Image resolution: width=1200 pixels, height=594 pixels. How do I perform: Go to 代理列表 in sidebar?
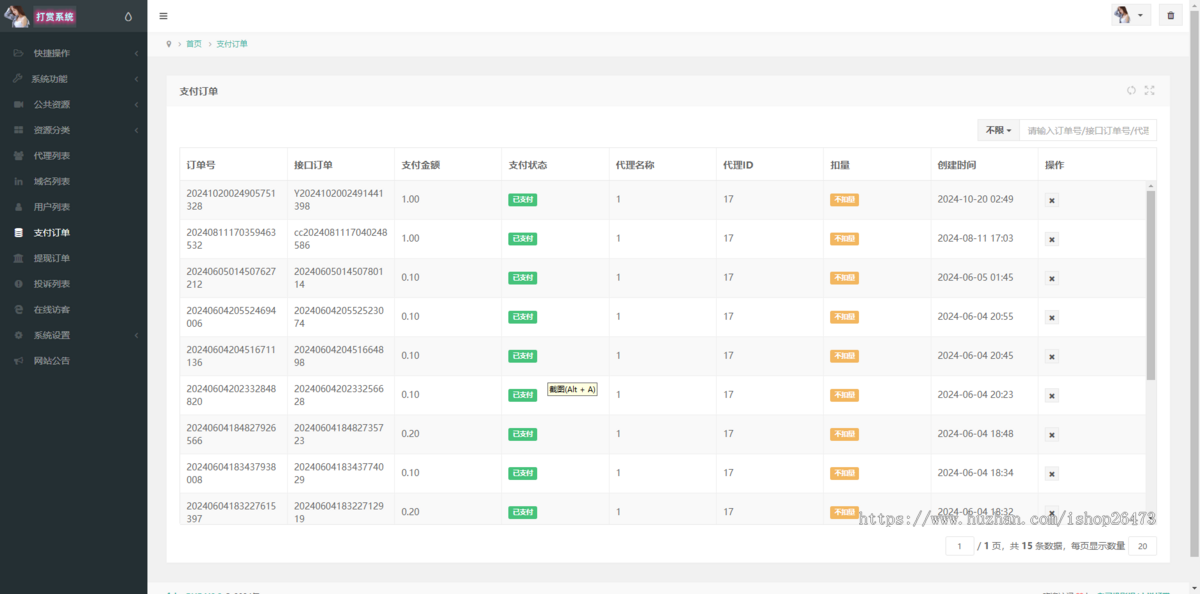74,156
